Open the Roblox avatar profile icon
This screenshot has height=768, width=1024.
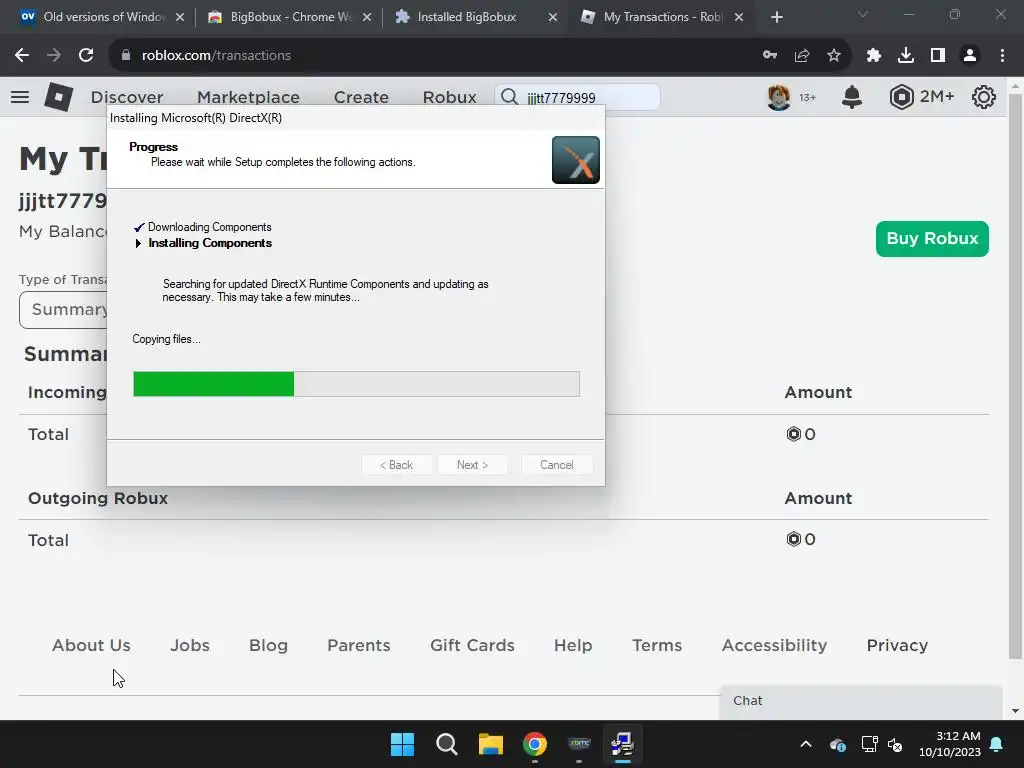(778, 97)
